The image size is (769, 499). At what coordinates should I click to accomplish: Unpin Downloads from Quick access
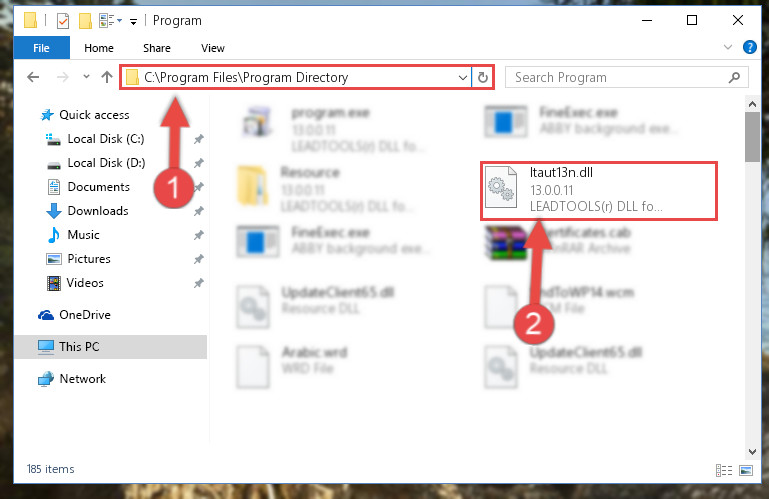(199, 211)
